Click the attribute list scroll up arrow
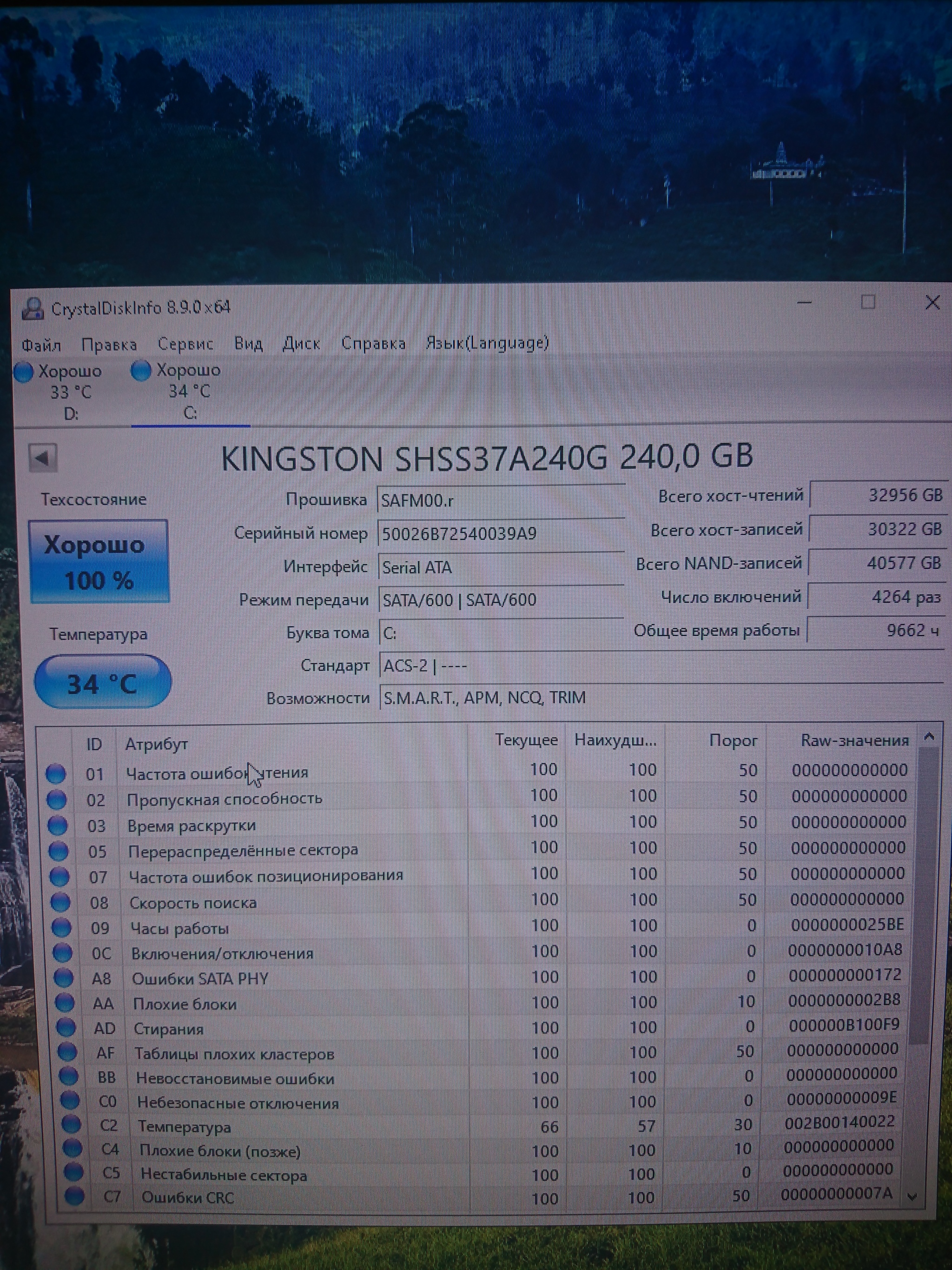 click(930, 737)
